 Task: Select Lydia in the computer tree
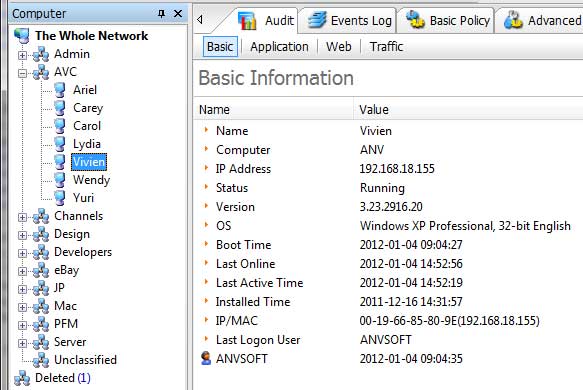tap(87, 144)
